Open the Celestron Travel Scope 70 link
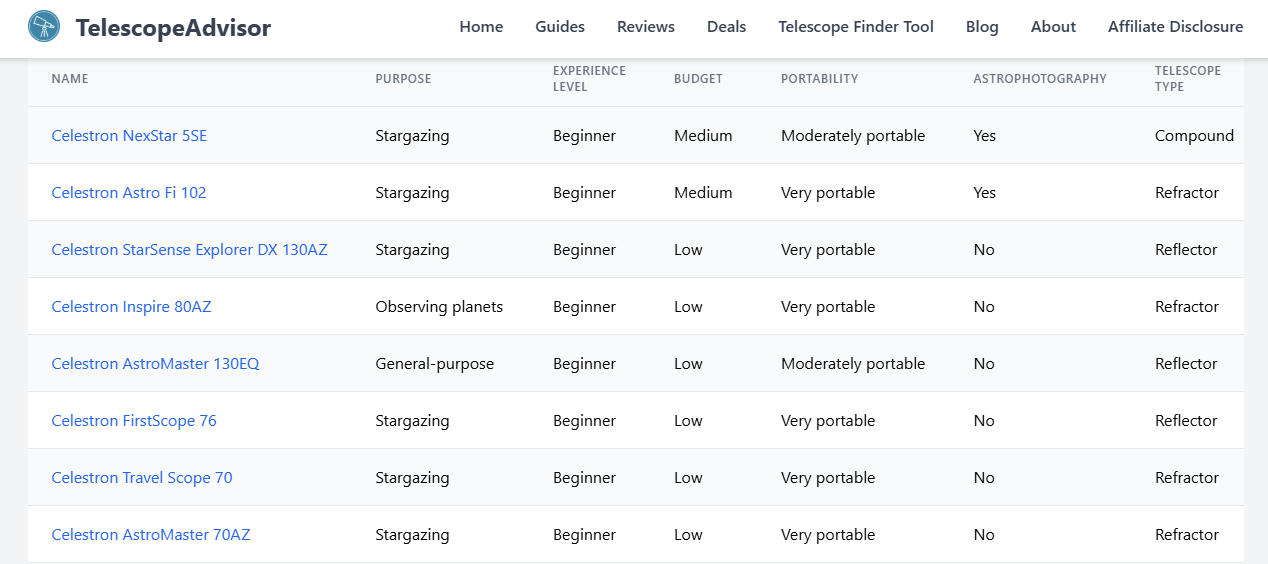Screen dimensions: 1268x564 pyautogui.click(x=142, y=478)
